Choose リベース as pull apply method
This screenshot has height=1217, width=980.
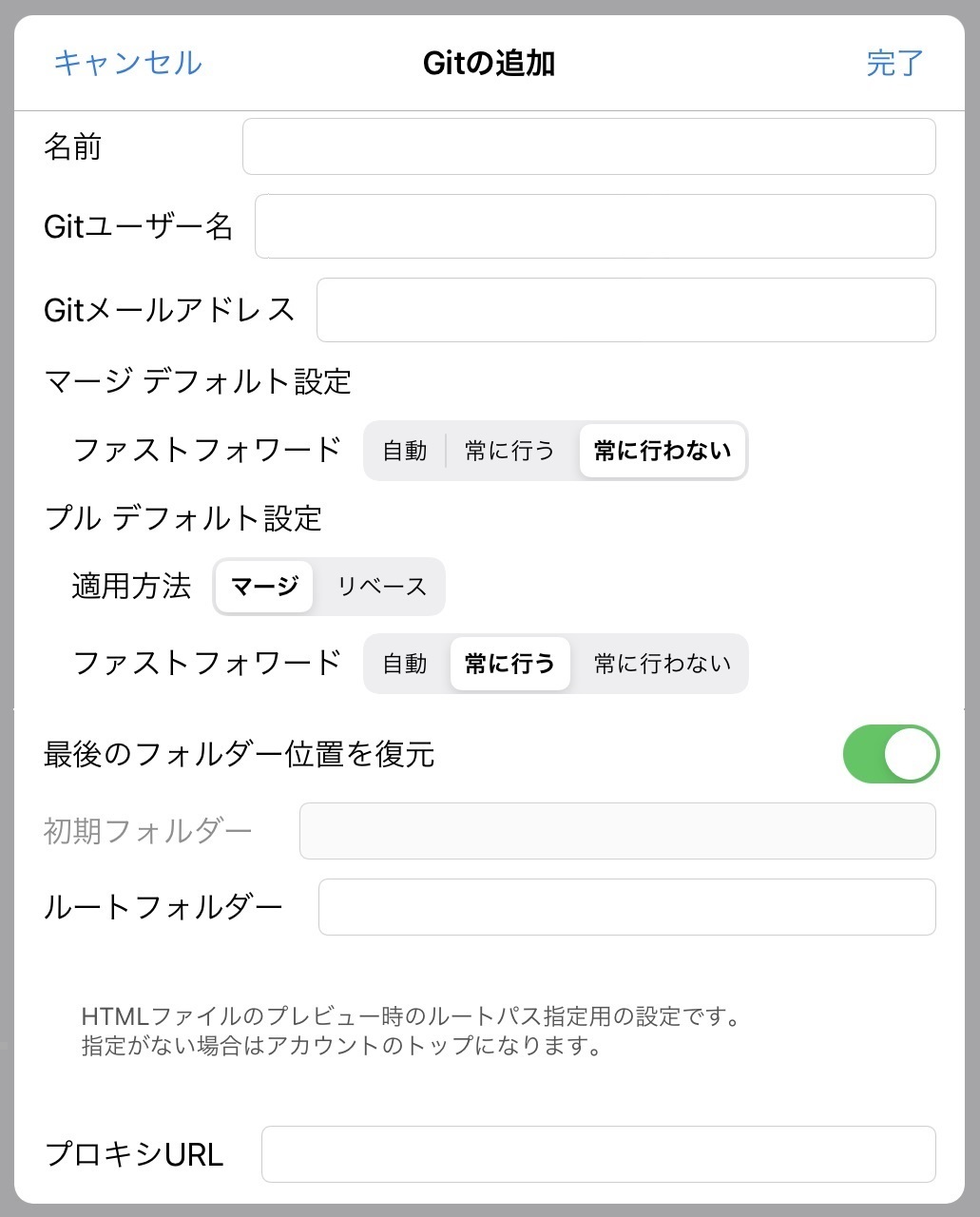(381, 587)
